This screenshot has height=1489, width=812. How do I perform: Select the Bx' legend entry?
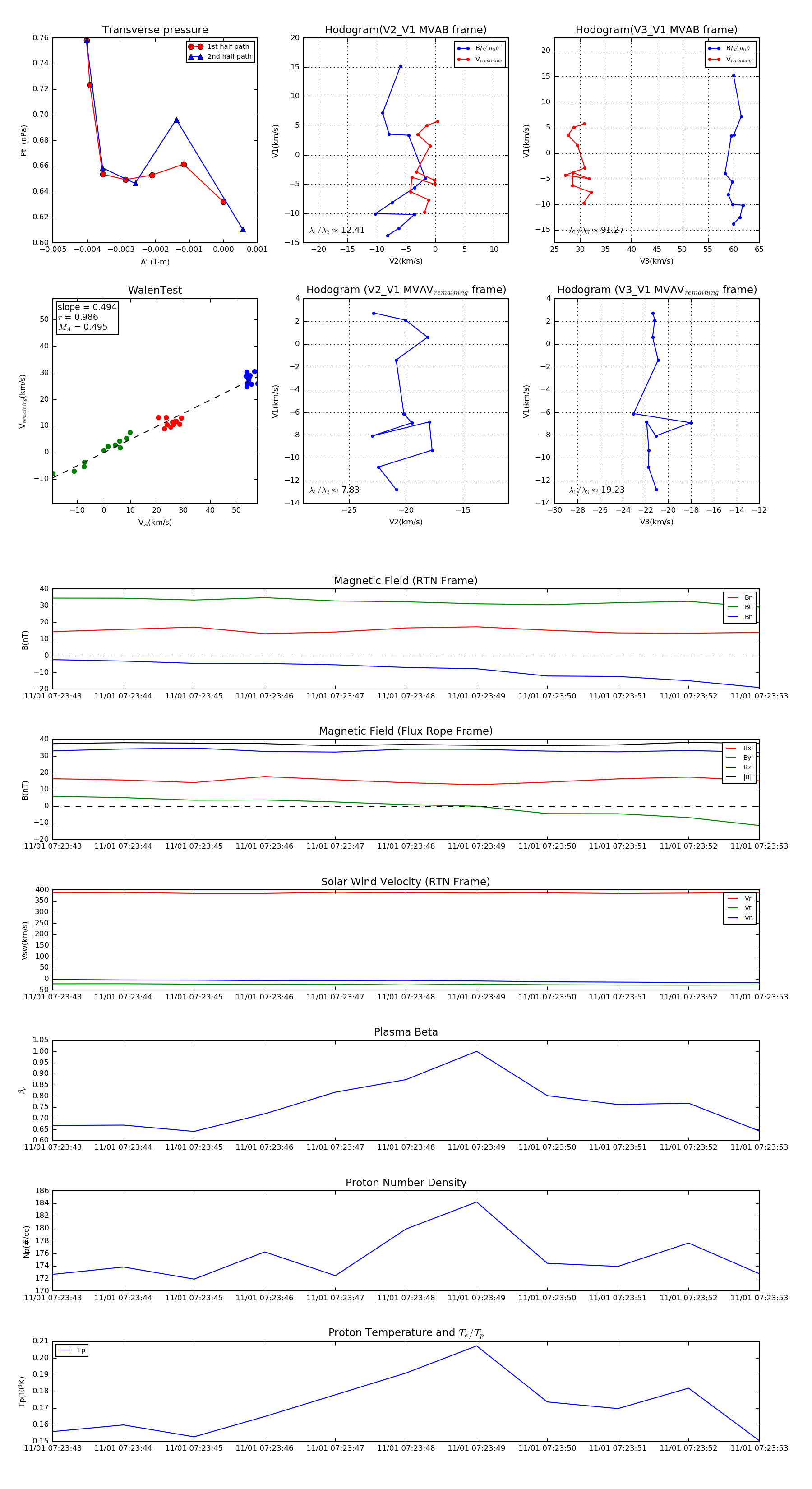point(740,749)
